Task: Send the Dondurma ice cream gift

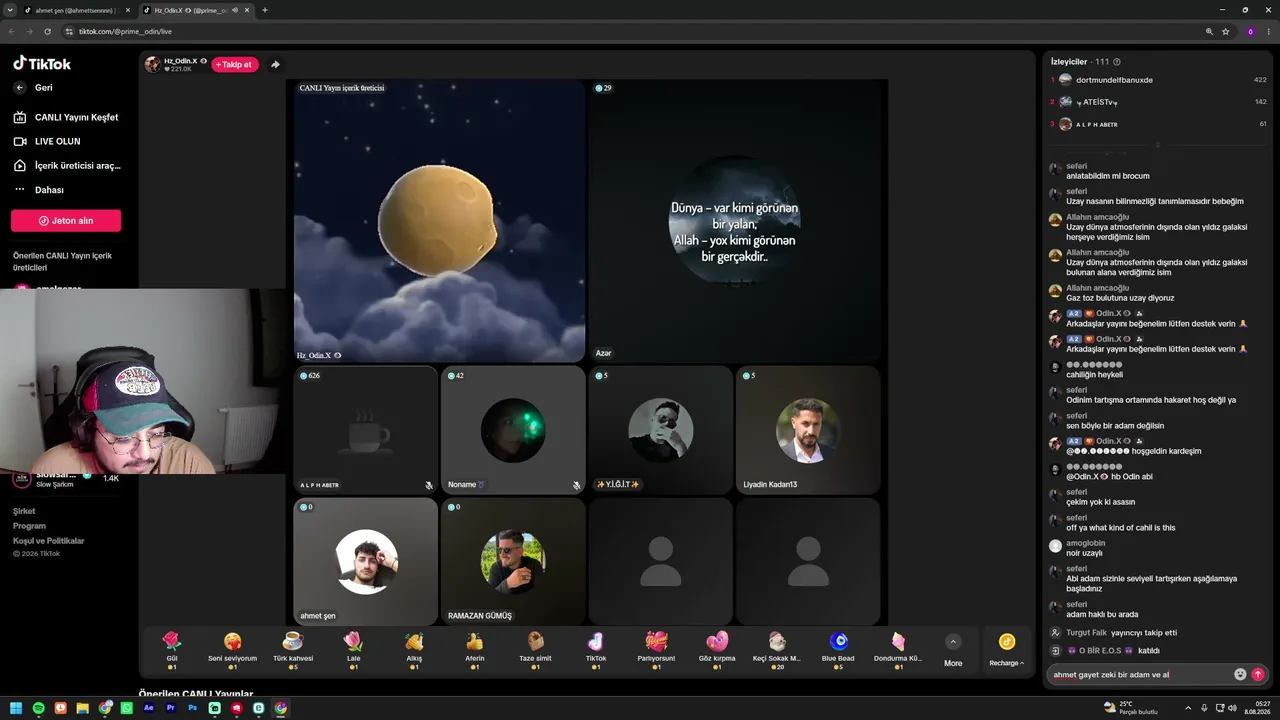Action: tap(898, 649)
